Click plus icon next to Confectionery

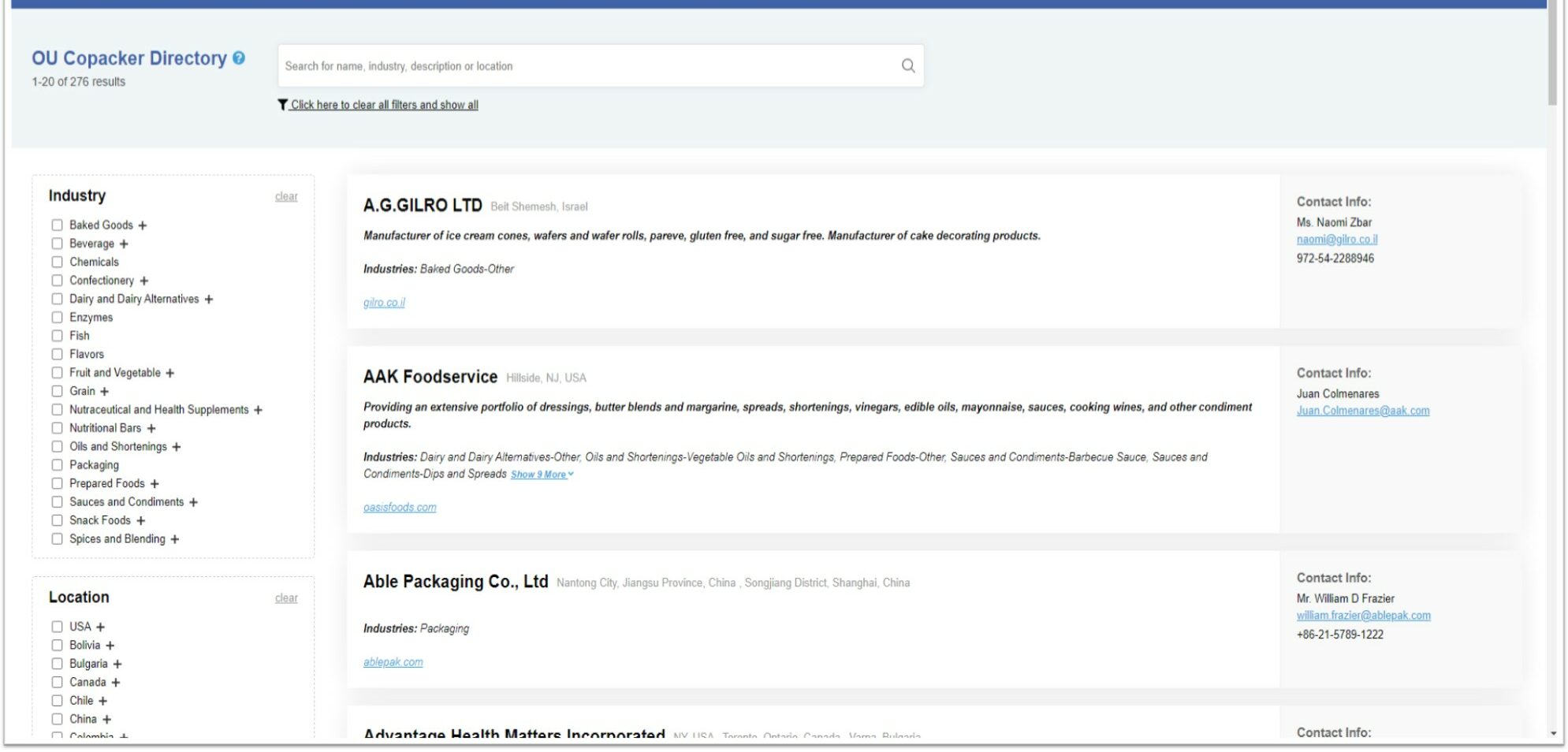144,281
